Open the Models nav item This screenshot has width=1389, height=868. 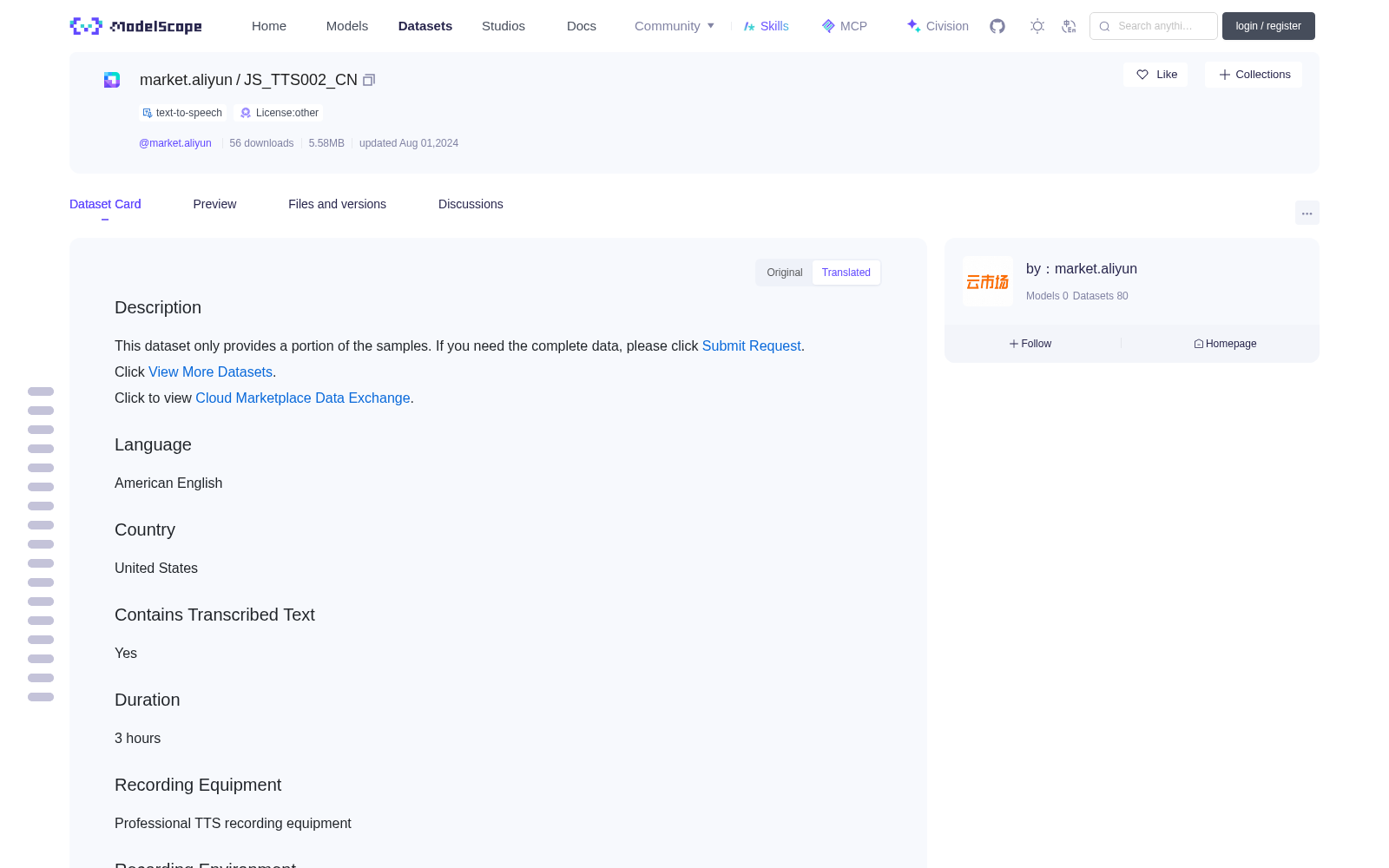[x=347, y=26]
